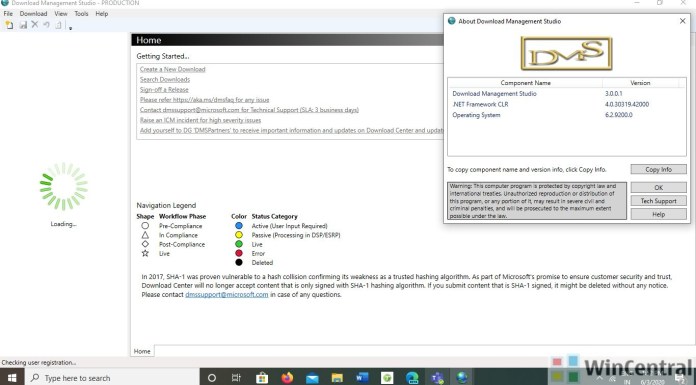Image resolution: width=696 pixels, height=385 pixels.
Task: Click the red Error status color dot
Action: [239, 253]
